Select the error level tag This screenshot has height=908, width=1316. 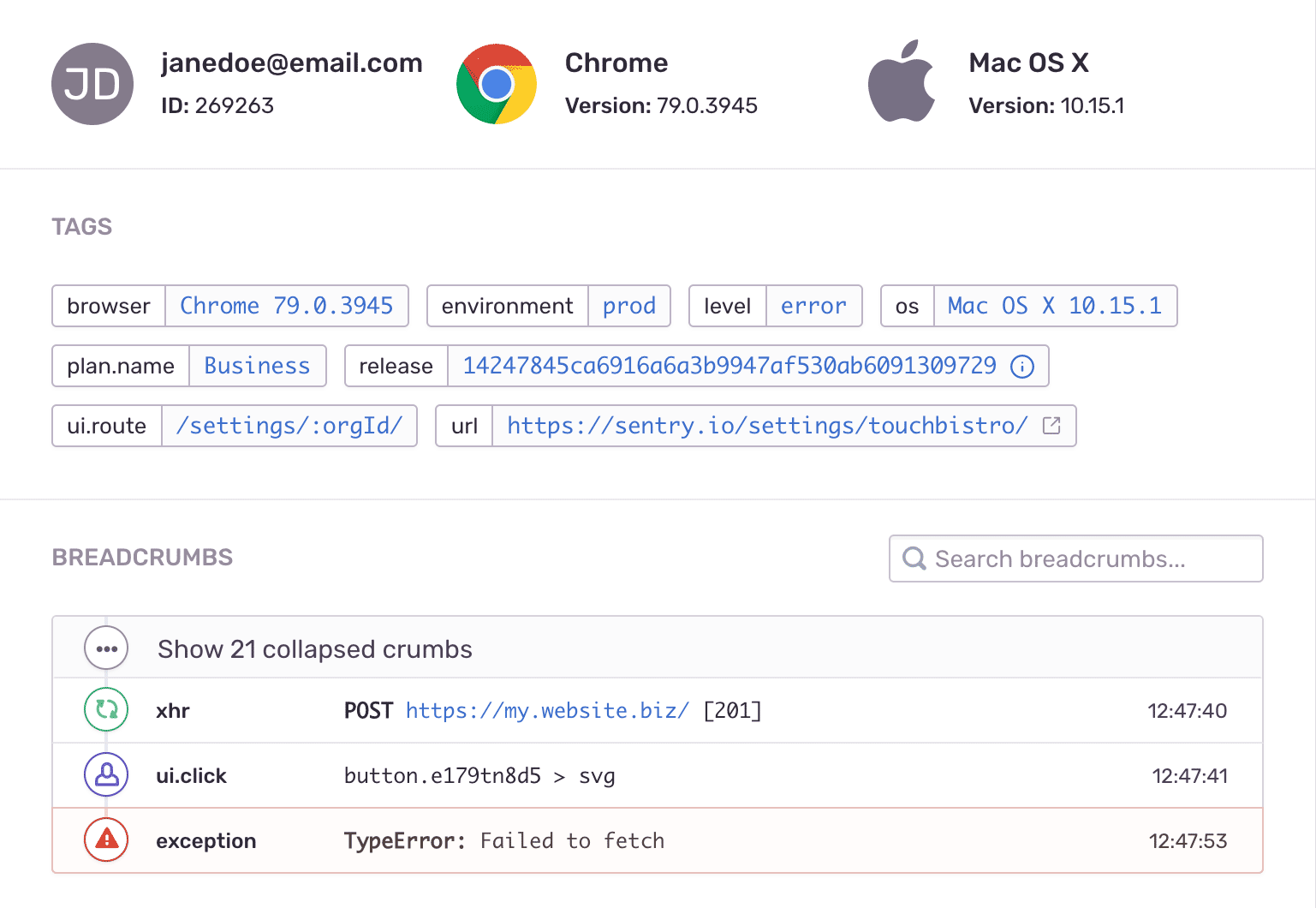[813, 306]
